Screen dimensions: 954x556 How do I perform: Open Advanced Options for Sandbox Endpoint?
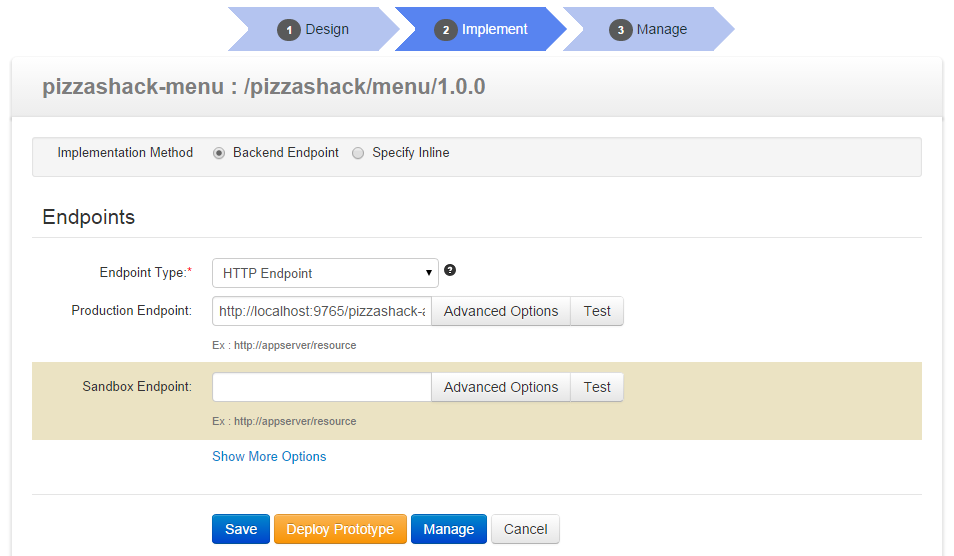click(501, 387)
